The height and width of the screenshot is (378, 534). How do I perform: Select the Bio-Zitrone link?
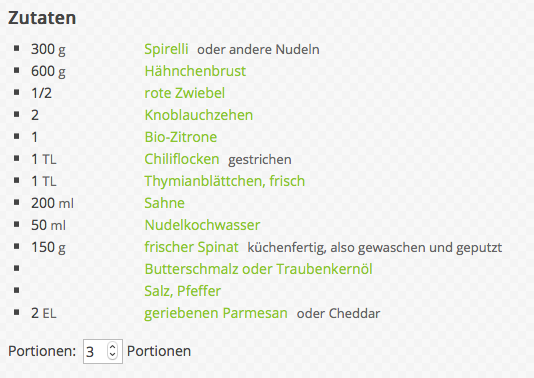click(180, 137)
